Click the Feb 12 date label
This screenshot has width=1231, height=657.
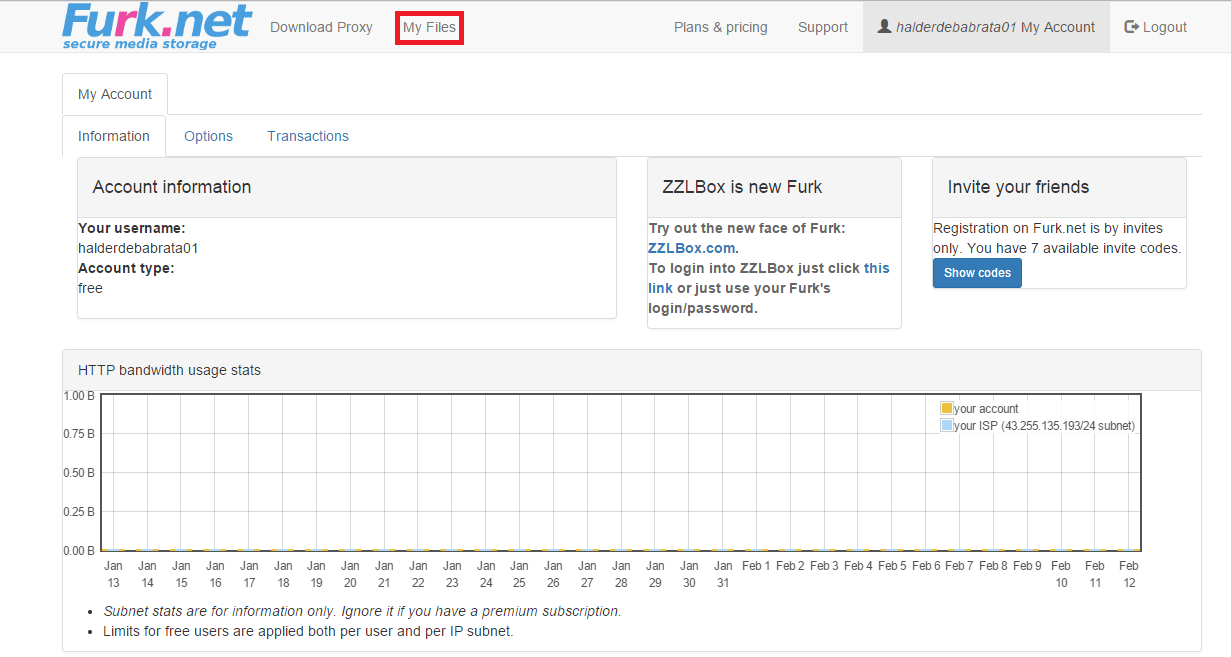(1129, 574)
